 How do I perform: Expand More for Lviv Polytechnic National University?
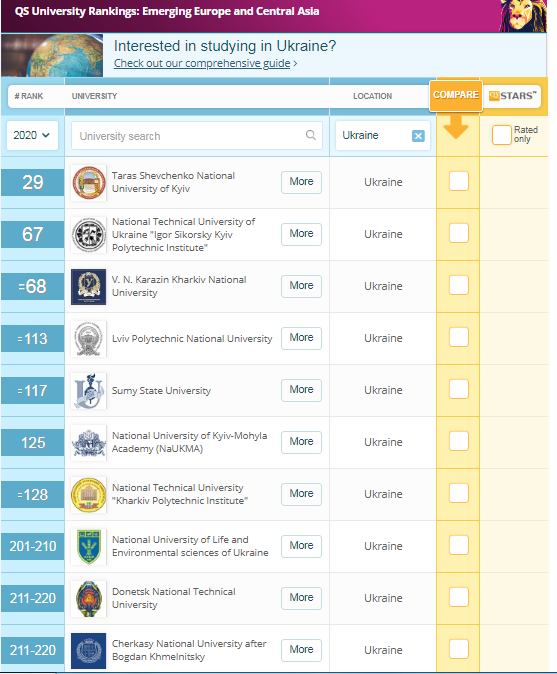[x=301, y=338]
